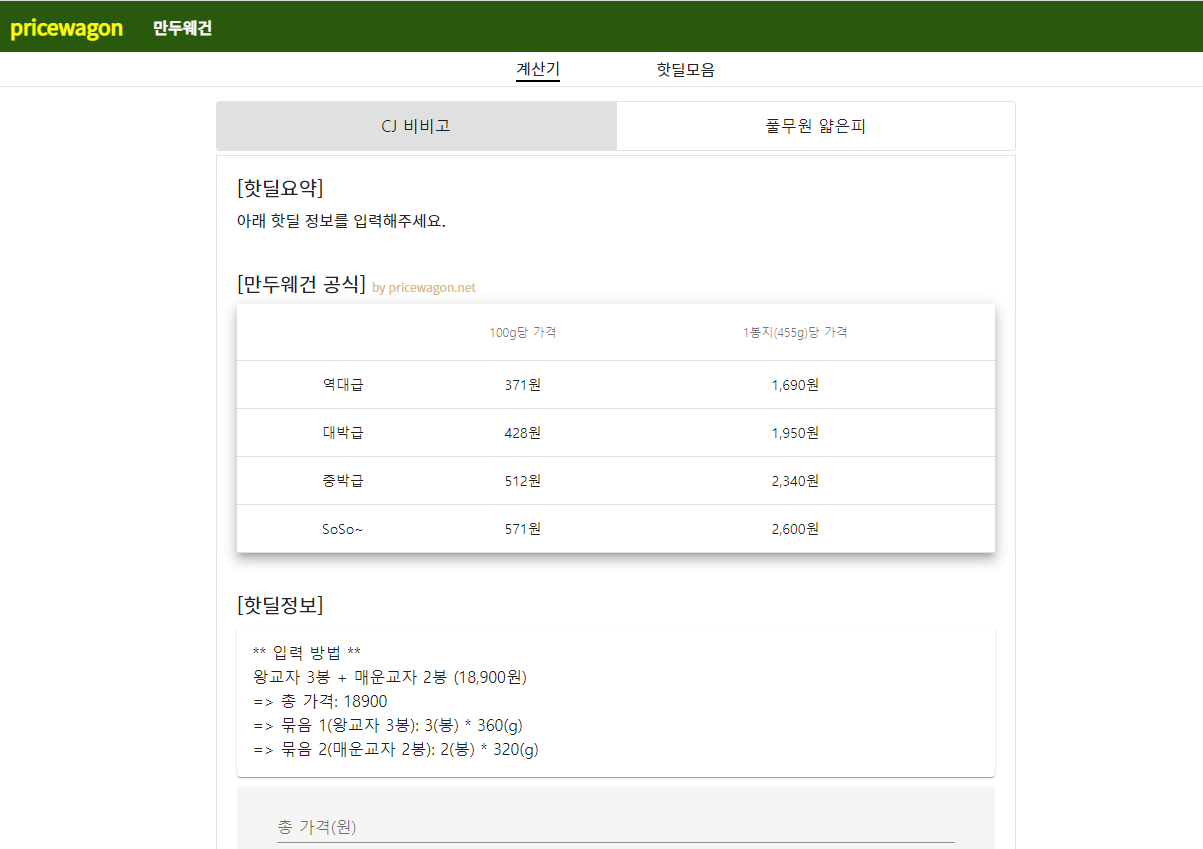1203x849 pixels.
Task: Click the 571원 price cell
Action: [523, 529]
